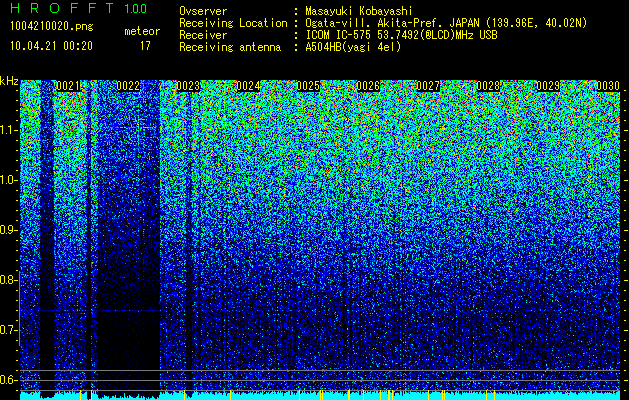Select the Ogata-vill. Akita-Pref. JAPAN location text
Viewport: 629px width, 400px height.
446,23
